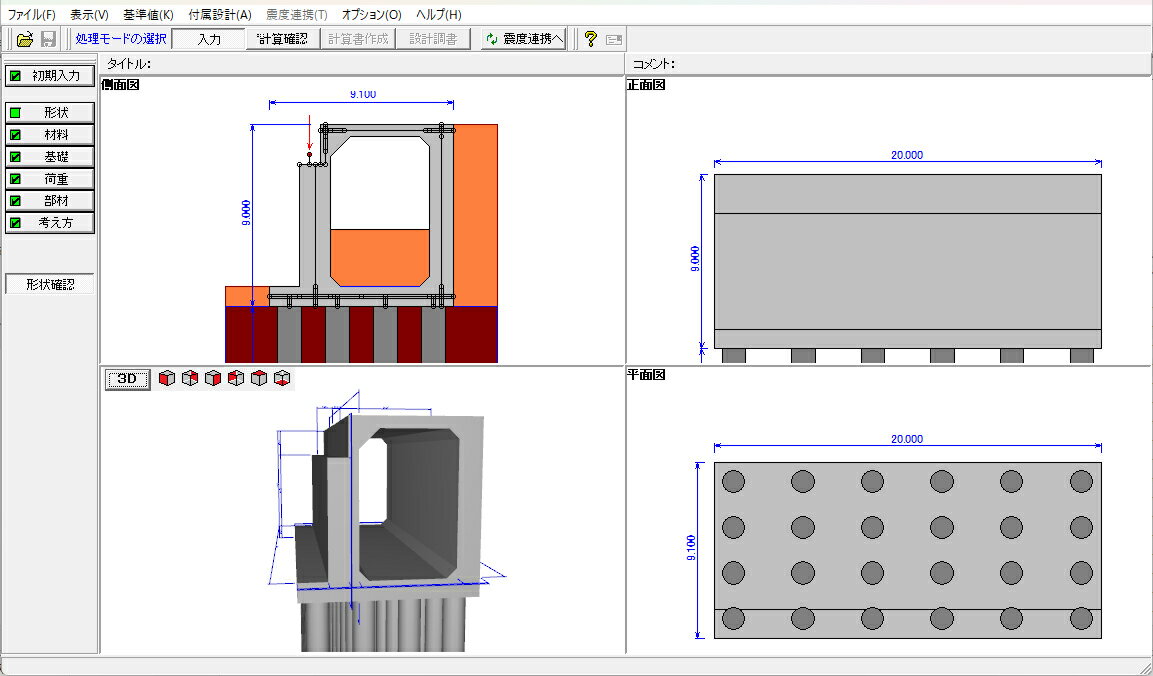This screenshot has width=1153, height=676.
Task: Click the 震度連携へ button with green arrows
Action: (523, 39)
